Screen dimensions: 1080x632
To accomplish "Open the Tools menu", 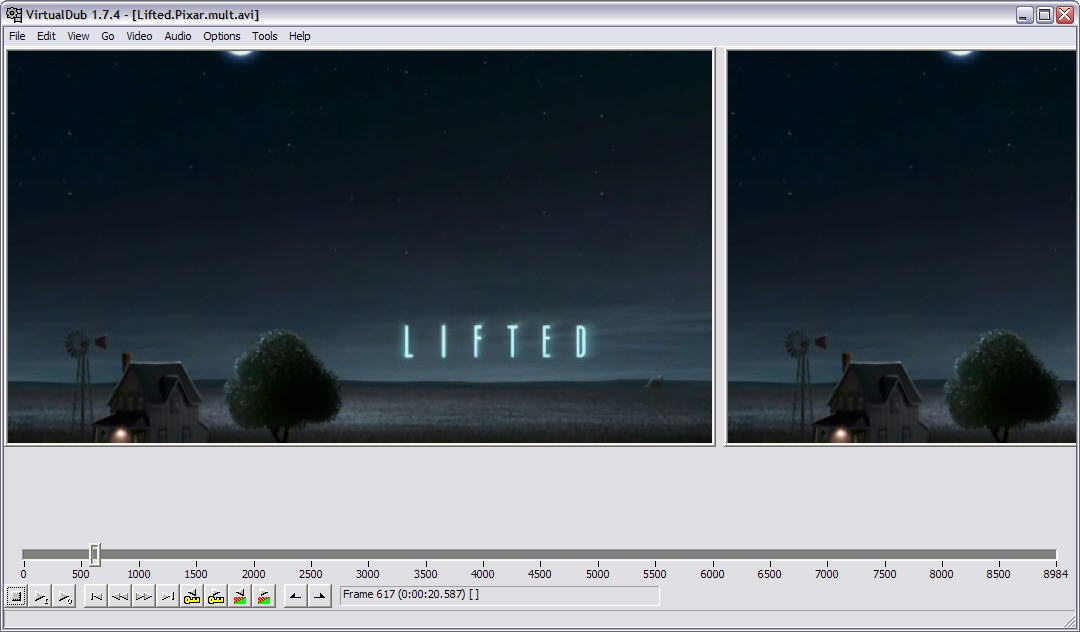I will click(264, 36).
